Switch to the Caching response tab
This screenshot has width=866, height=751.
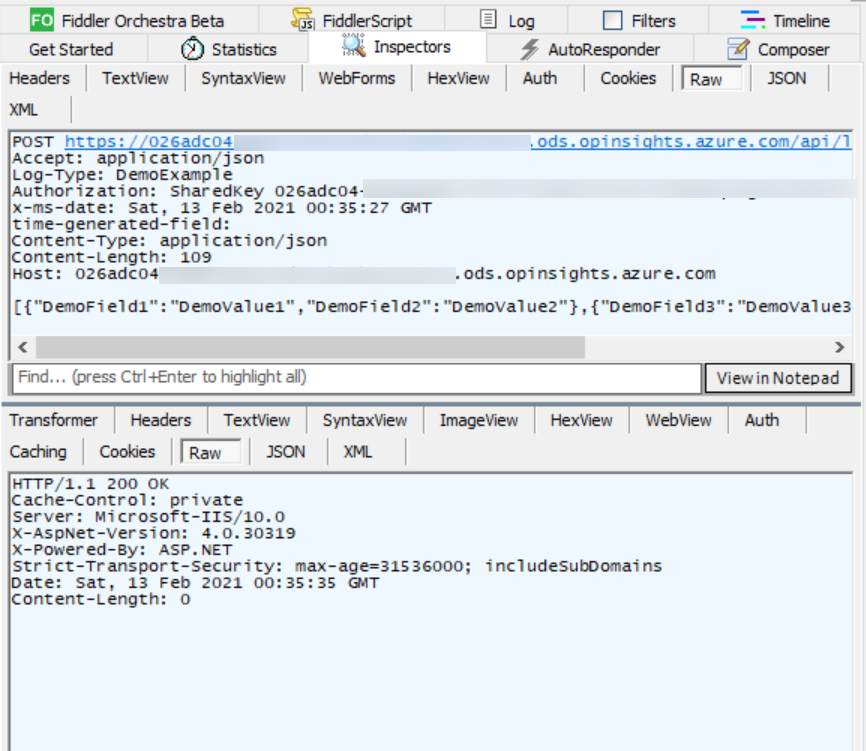click(38, 452)
